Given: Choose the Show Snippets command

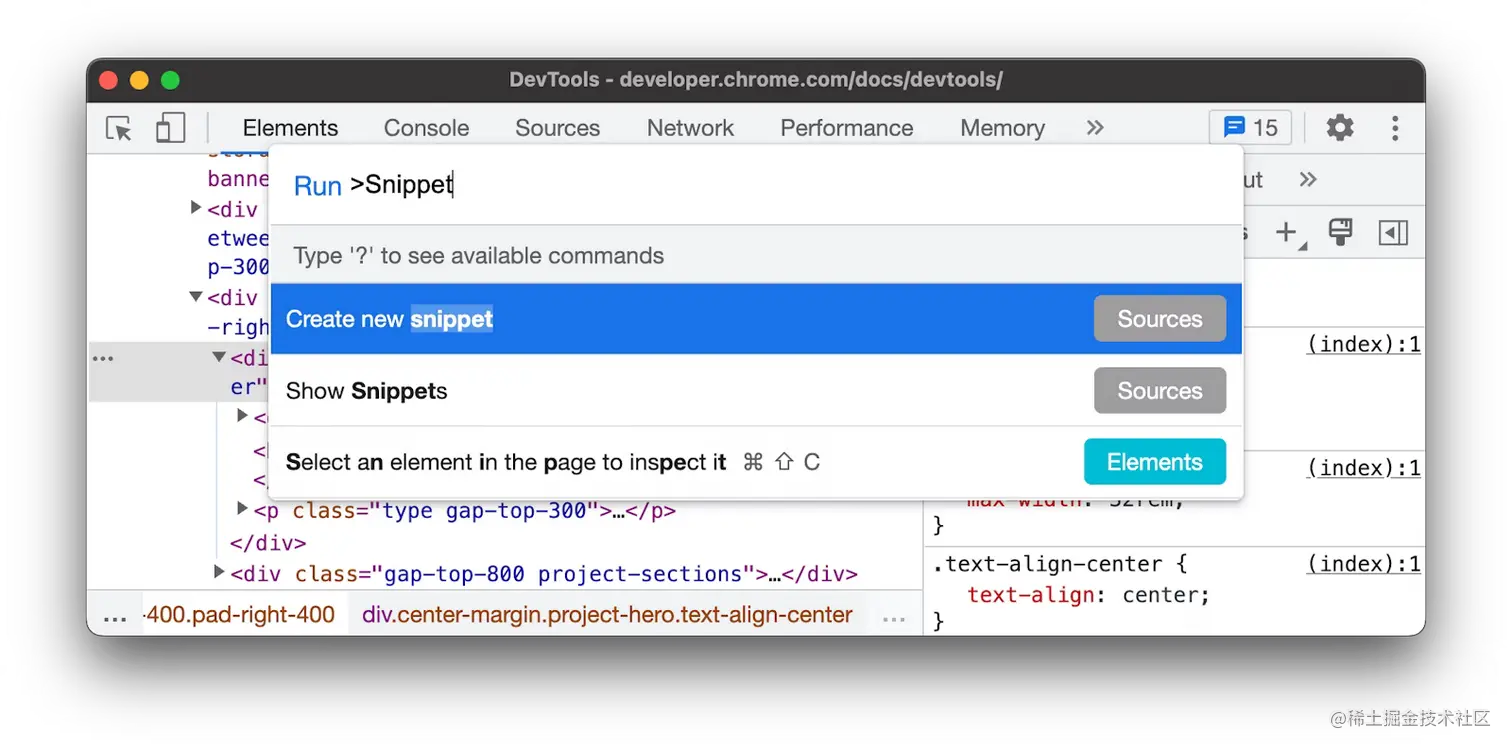Looking at the screenshot, I should tap(755, 391).
